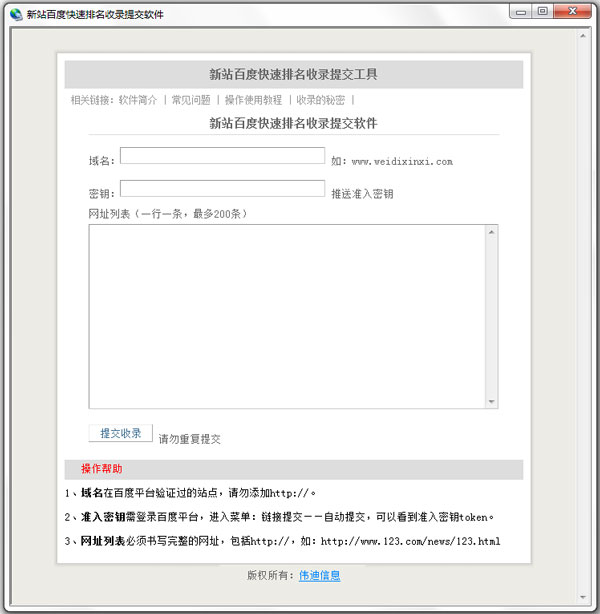Open the 常见问题 link
Screen dimensions: 600x614
coord(191,100)
